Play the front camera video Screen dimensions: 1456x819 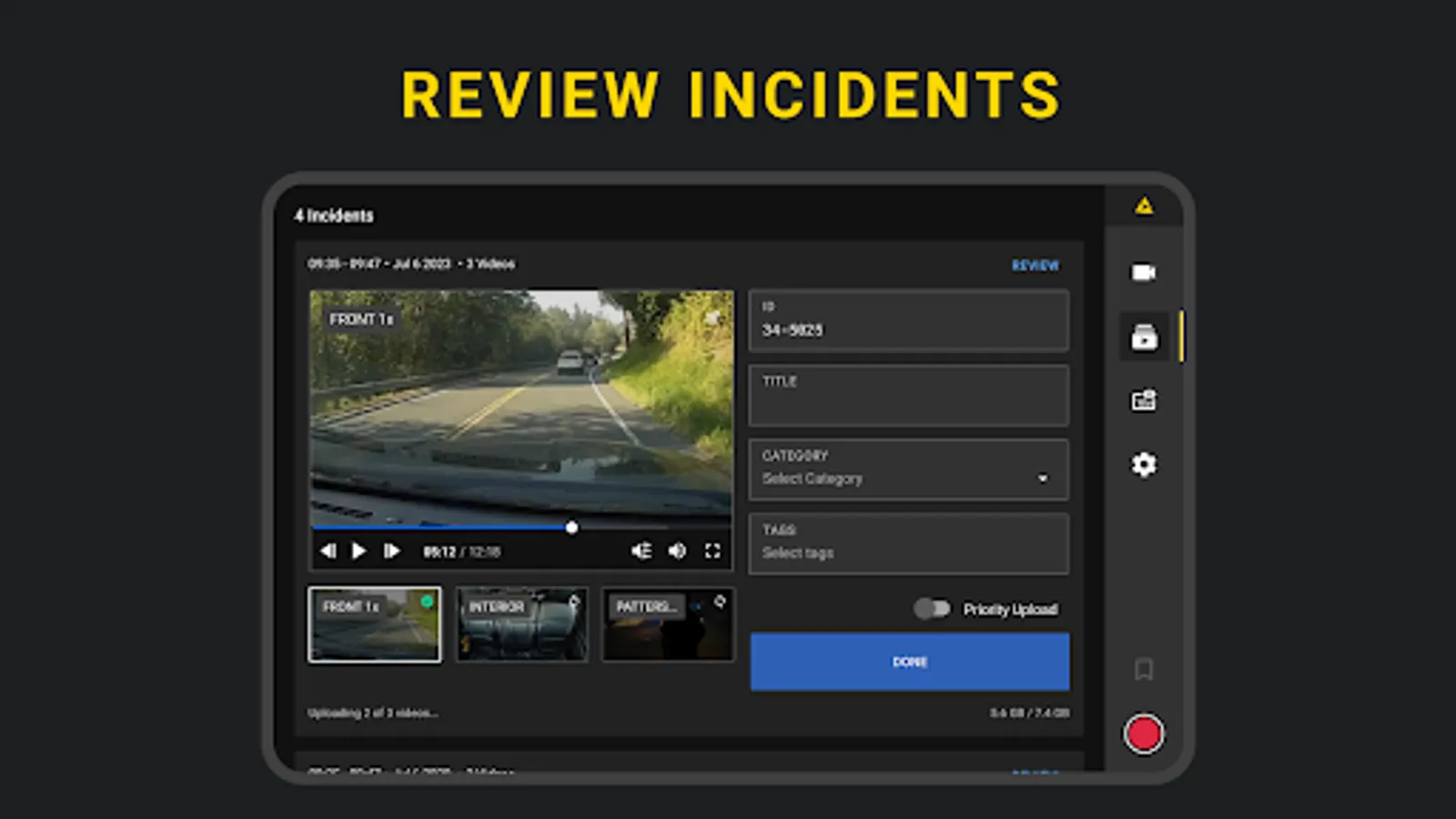point(359,551)
